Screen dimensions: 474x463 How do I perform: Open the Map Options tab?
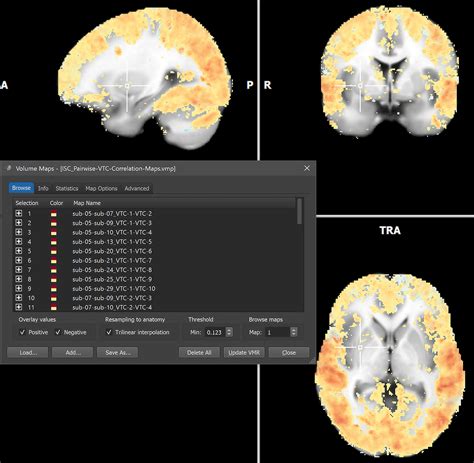click(x=101, y=188)
